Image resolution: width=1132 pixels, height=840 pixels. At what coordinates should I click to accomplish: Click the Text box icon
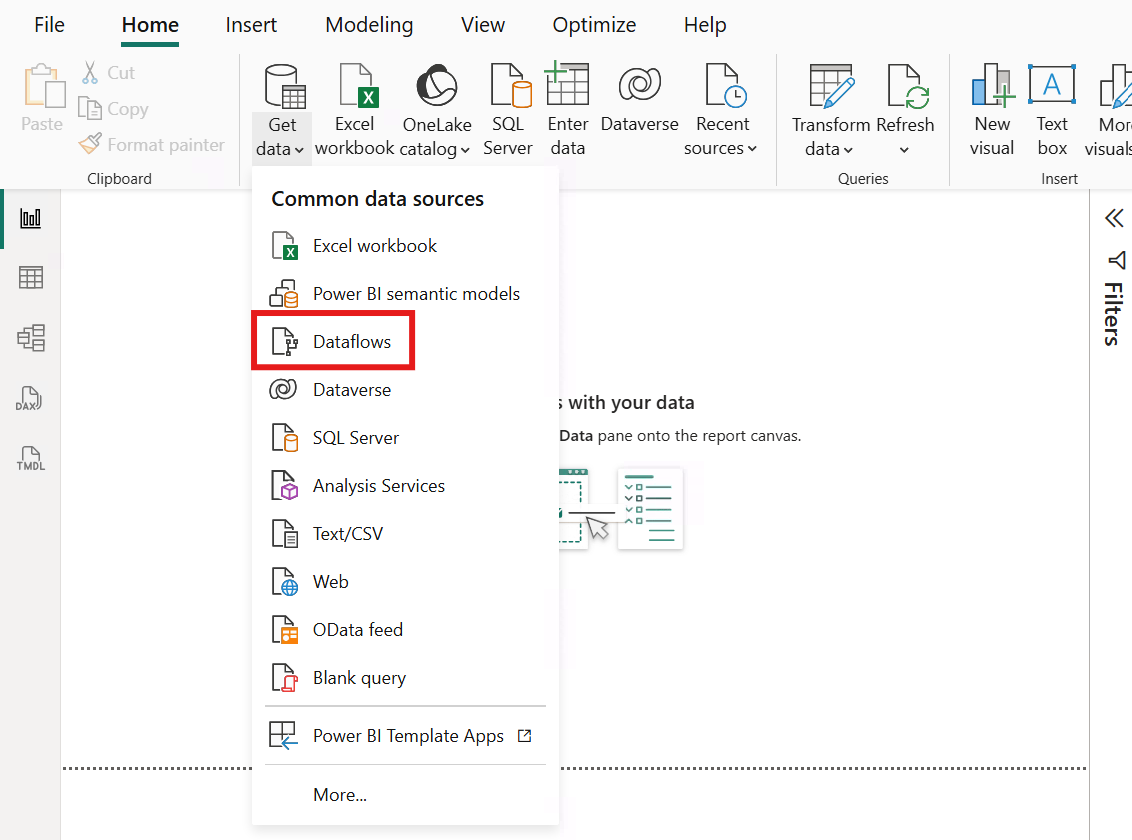[x=1052, y=84]
